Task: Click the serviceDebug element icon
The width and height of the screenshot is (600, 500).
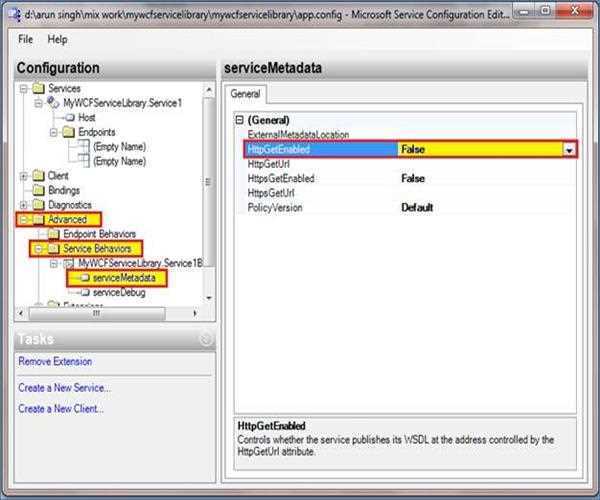Action: click(84, 293)
